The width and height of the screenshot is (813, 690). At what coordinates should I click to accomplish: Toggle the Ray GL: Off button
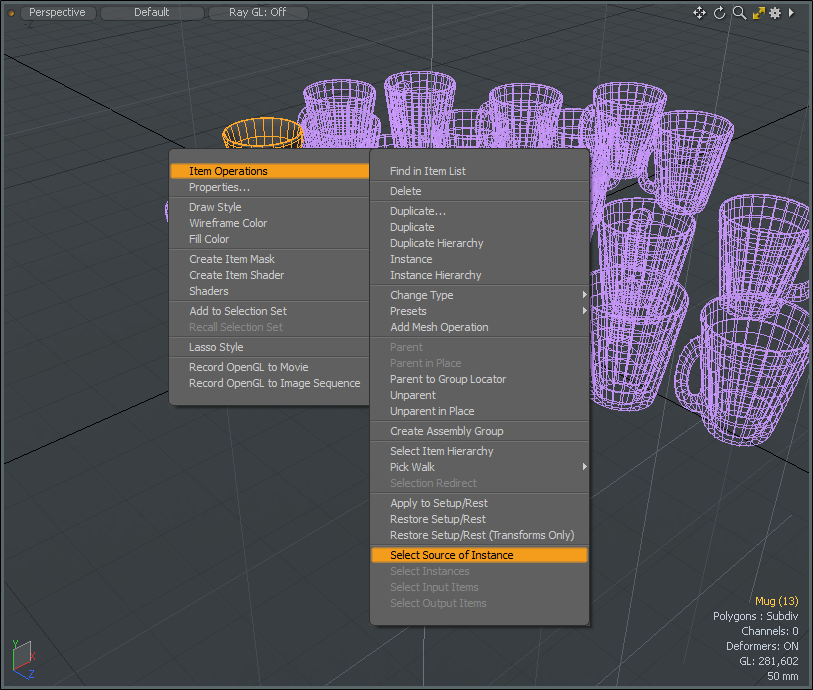click(257, 13)
